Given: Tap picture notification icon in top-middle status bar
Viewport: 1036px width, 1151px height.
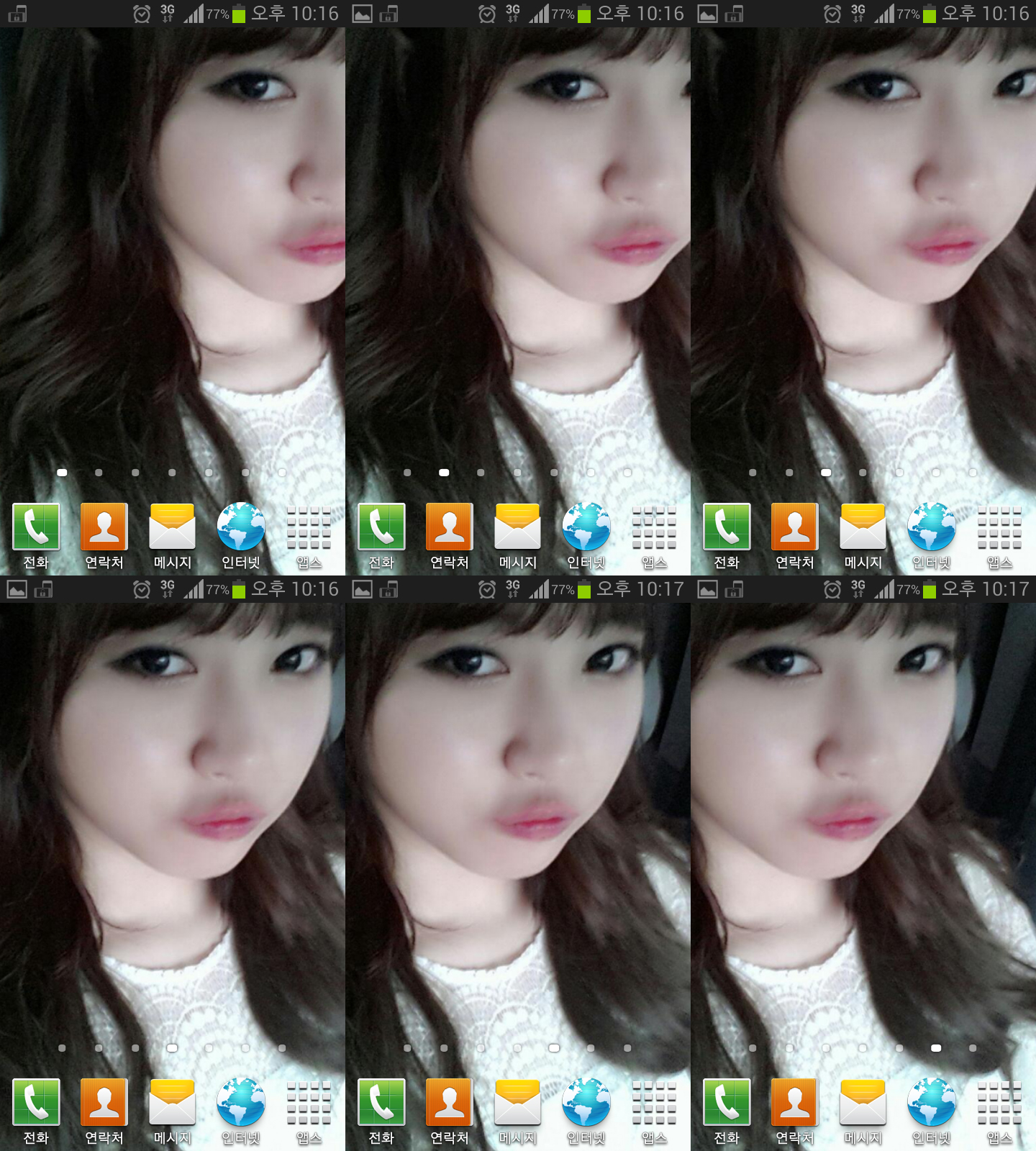Looking at the screenshot, I should click(x=362, y=14).
